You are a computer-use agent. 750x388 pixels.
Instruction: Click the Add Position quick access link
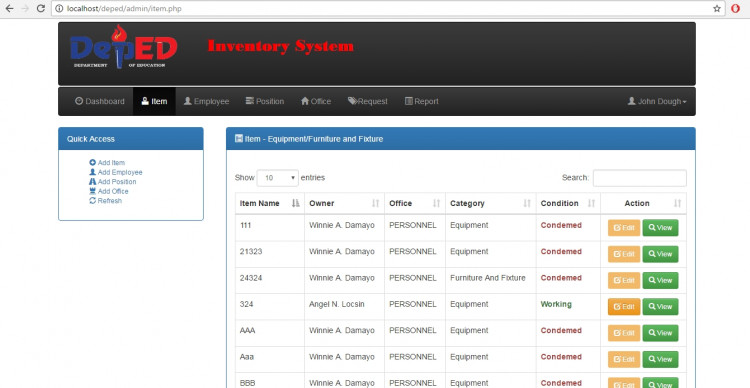pos(113,182)
